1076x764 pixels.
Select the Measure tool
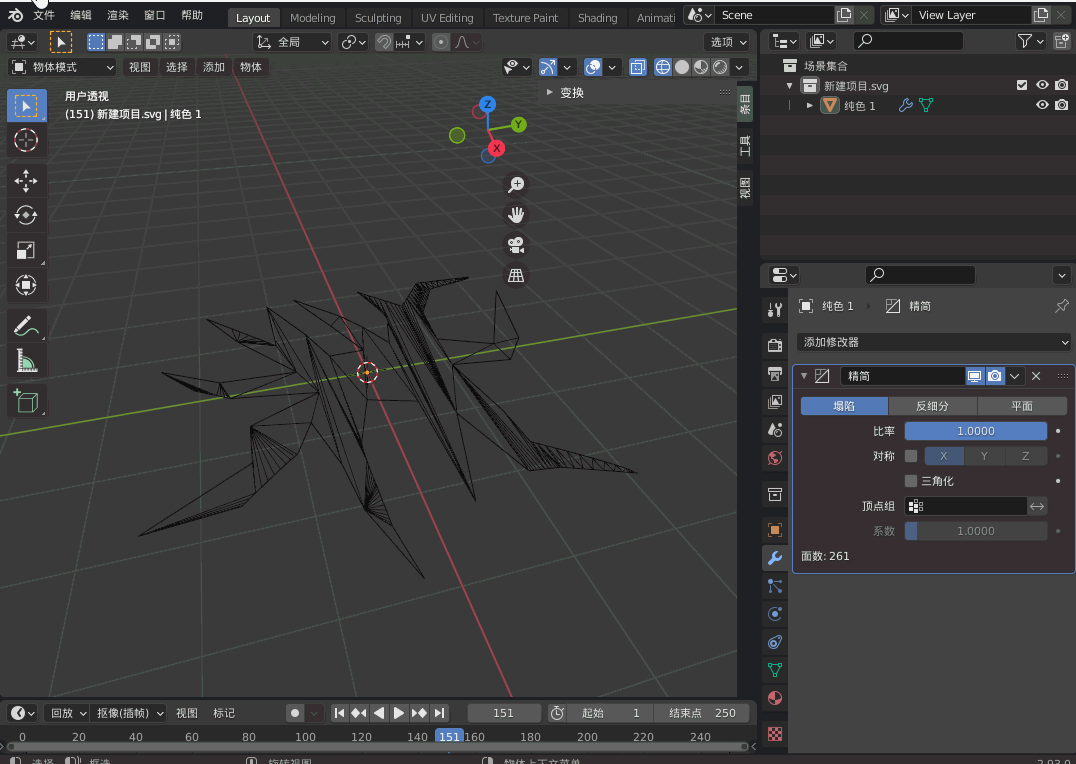click(26, 360)
